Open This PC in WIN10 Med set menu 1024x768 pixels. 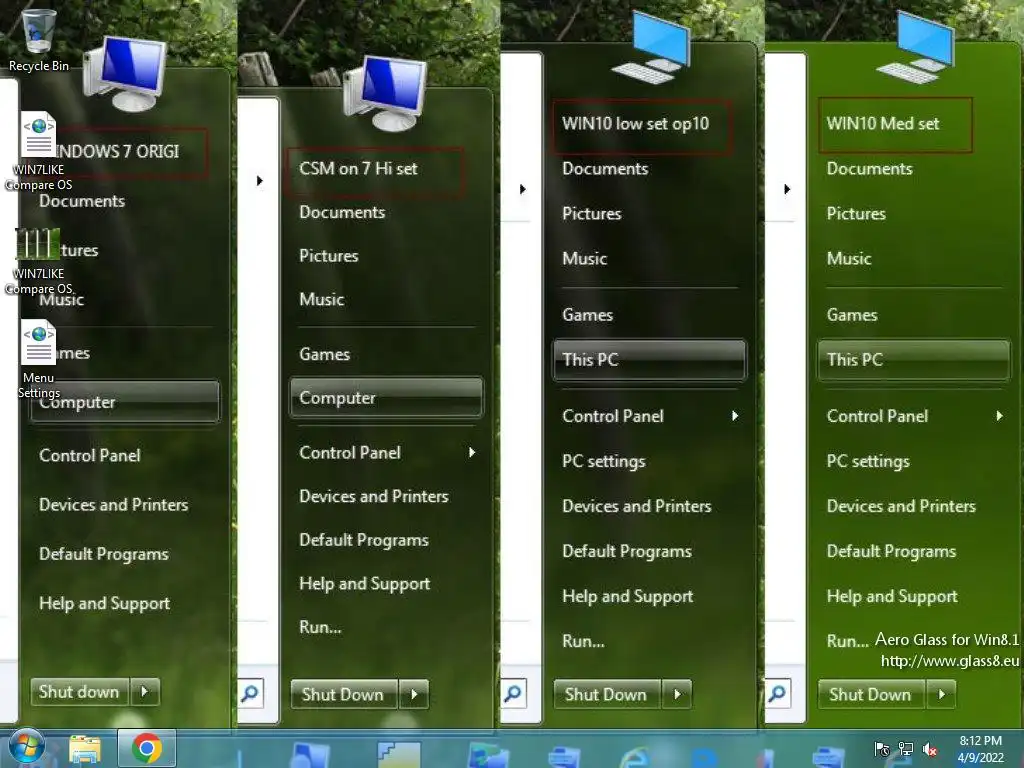(914, 359)
